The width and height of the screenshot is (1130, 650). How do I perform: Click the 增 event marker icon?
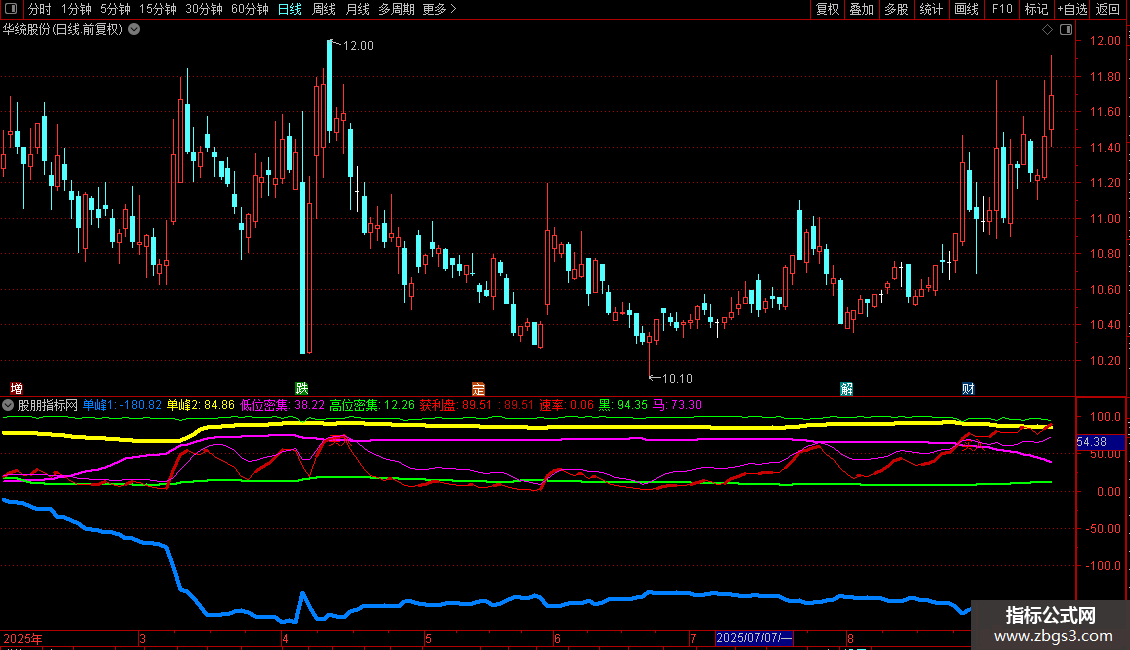click(x=16, y=388)
